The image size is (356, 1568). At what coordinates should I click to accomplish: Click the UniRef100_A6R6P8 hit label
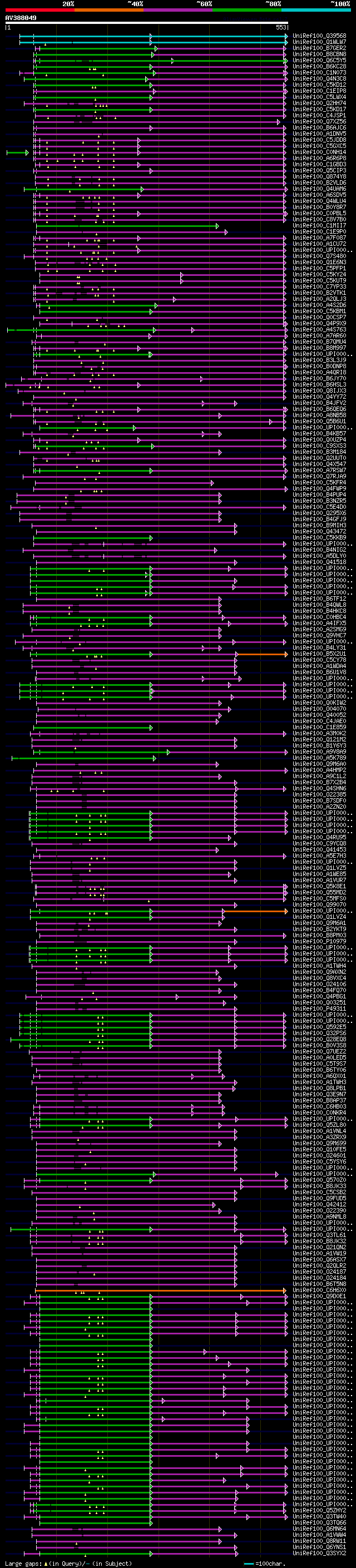[319, 159]
